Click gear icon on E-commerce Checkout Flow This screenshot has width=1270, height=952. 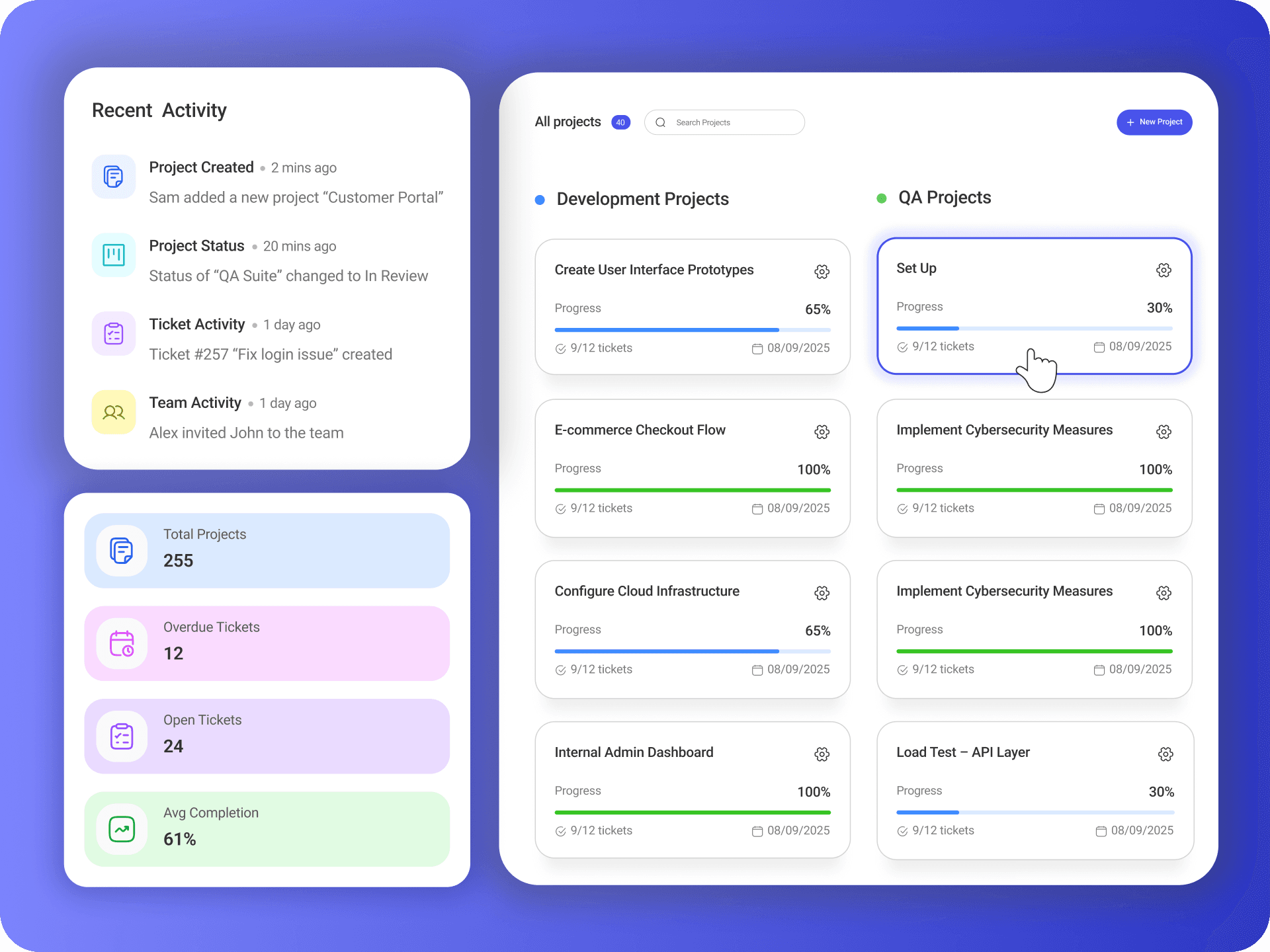pyautogui.click(x=822, y=432)
